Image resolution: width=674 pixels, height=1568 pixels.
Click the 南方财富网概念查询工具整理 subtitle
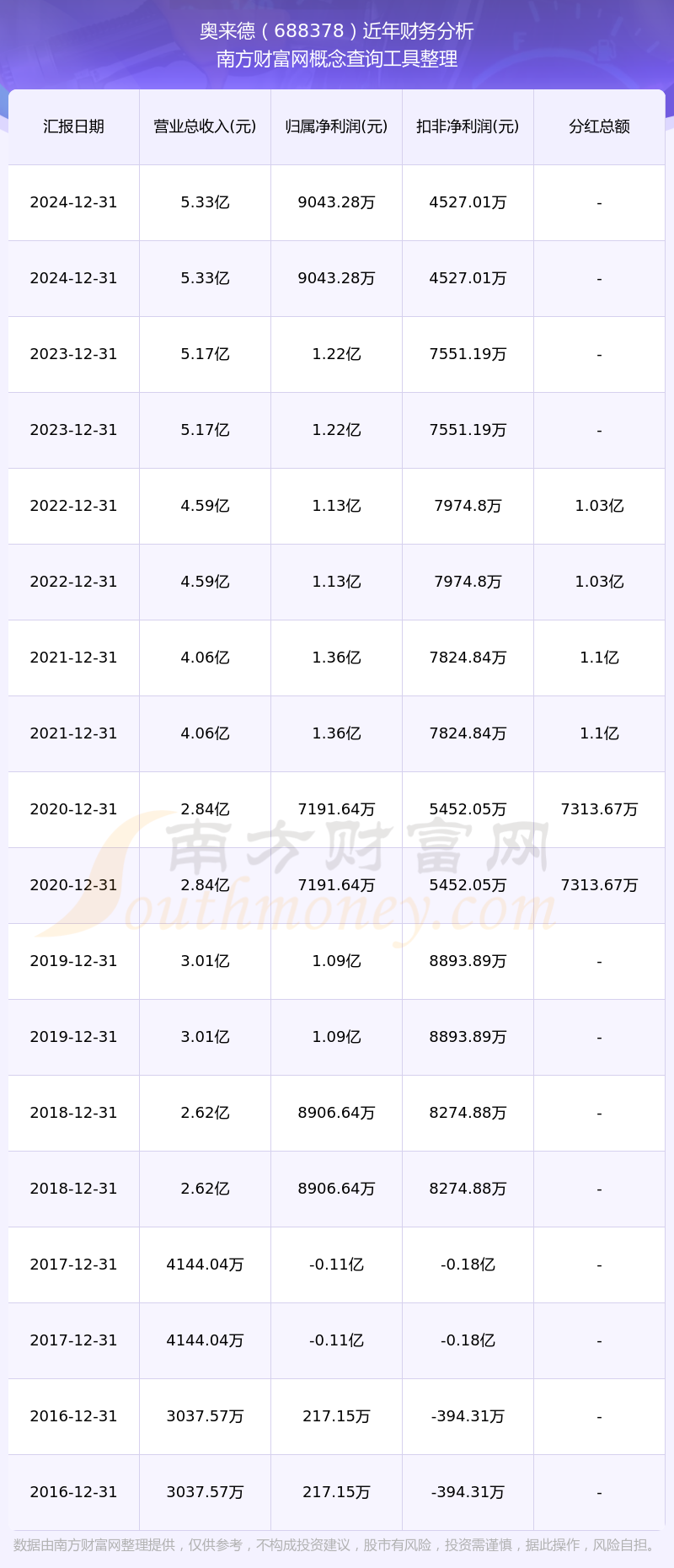[337, 59]
